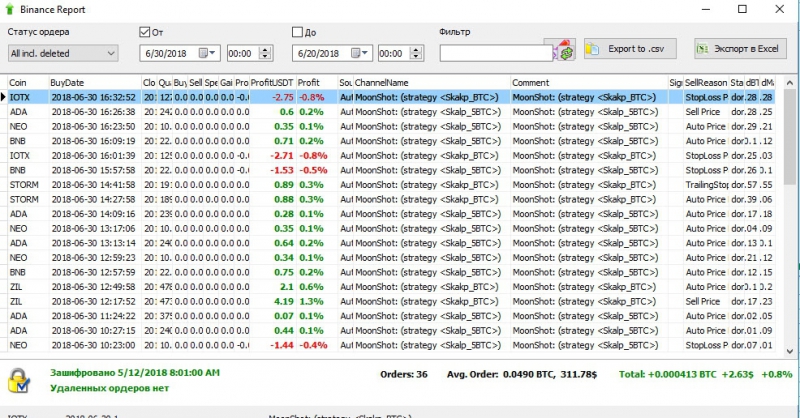The height and width of the screenshot is (418, 800).
Task: Click the Binance Report green arrow icon
Action: click(9, 9)
